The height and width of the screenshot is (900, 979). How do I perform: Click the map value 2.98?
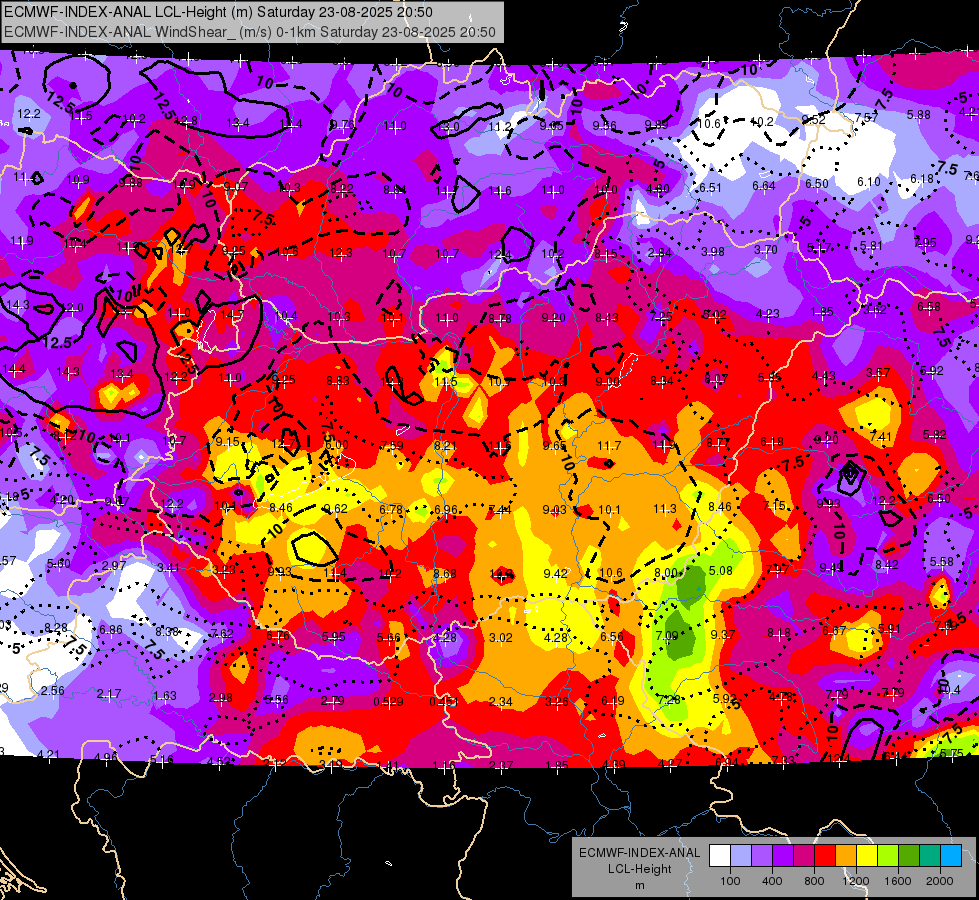pos(220,698)
